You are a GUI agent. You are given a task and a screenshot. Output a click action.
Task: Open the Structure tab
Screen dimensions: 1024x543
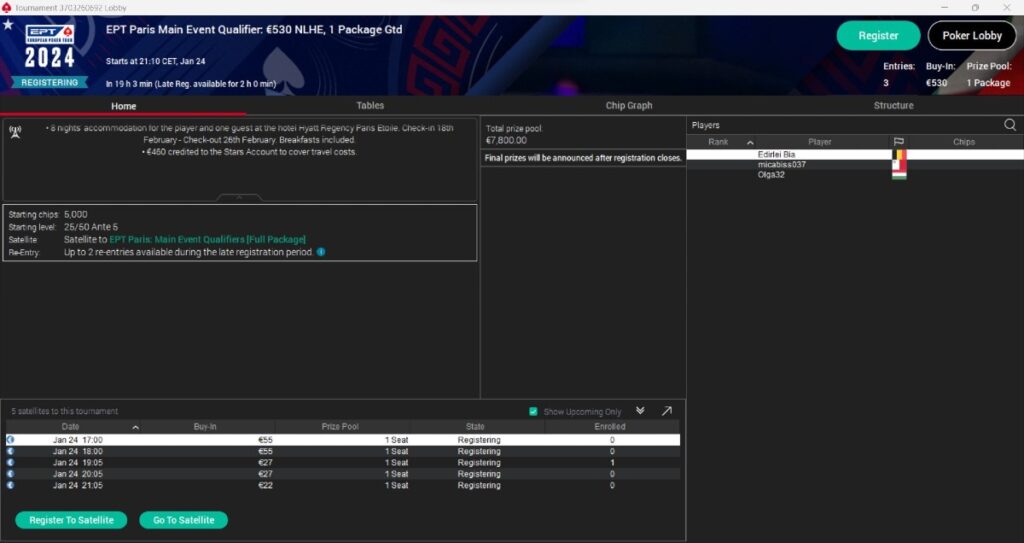893,105
